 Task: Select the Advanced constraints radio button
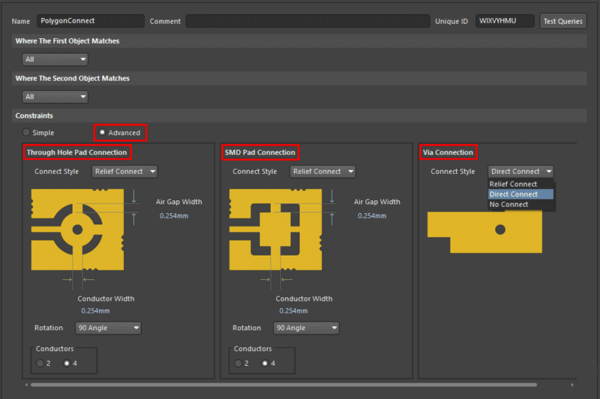coord(102,132)
